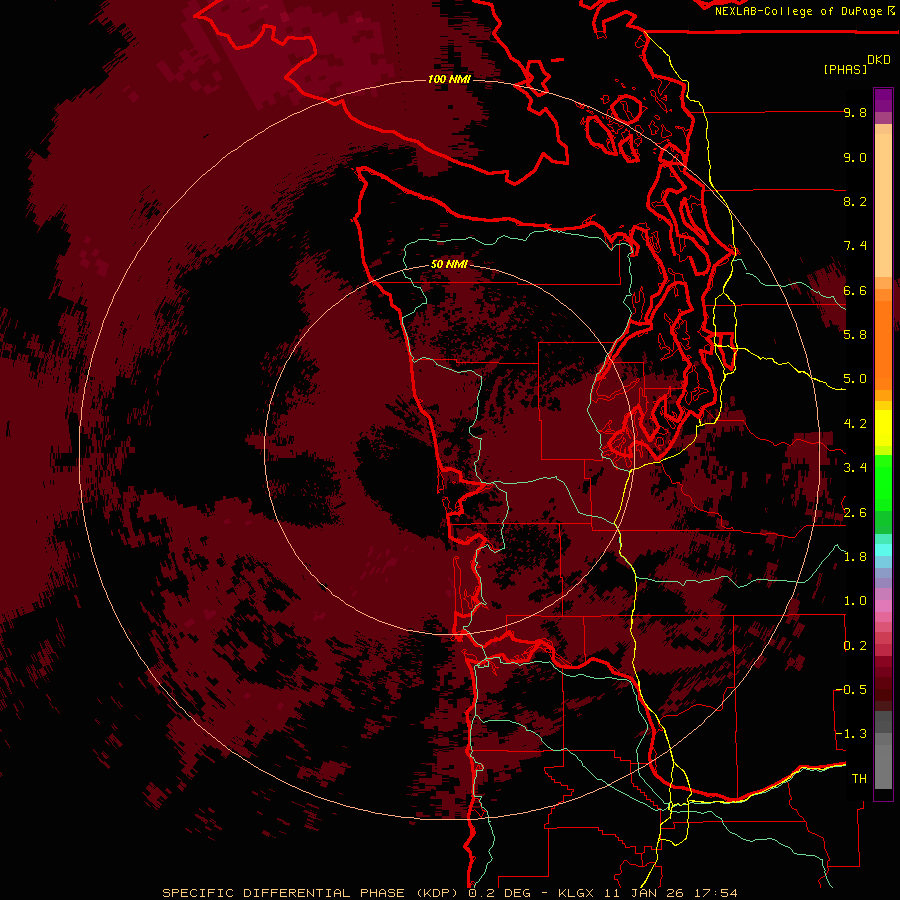Click the TH threshold label
The height and width of the screenshot is (900, 900).
click(859, 779)
